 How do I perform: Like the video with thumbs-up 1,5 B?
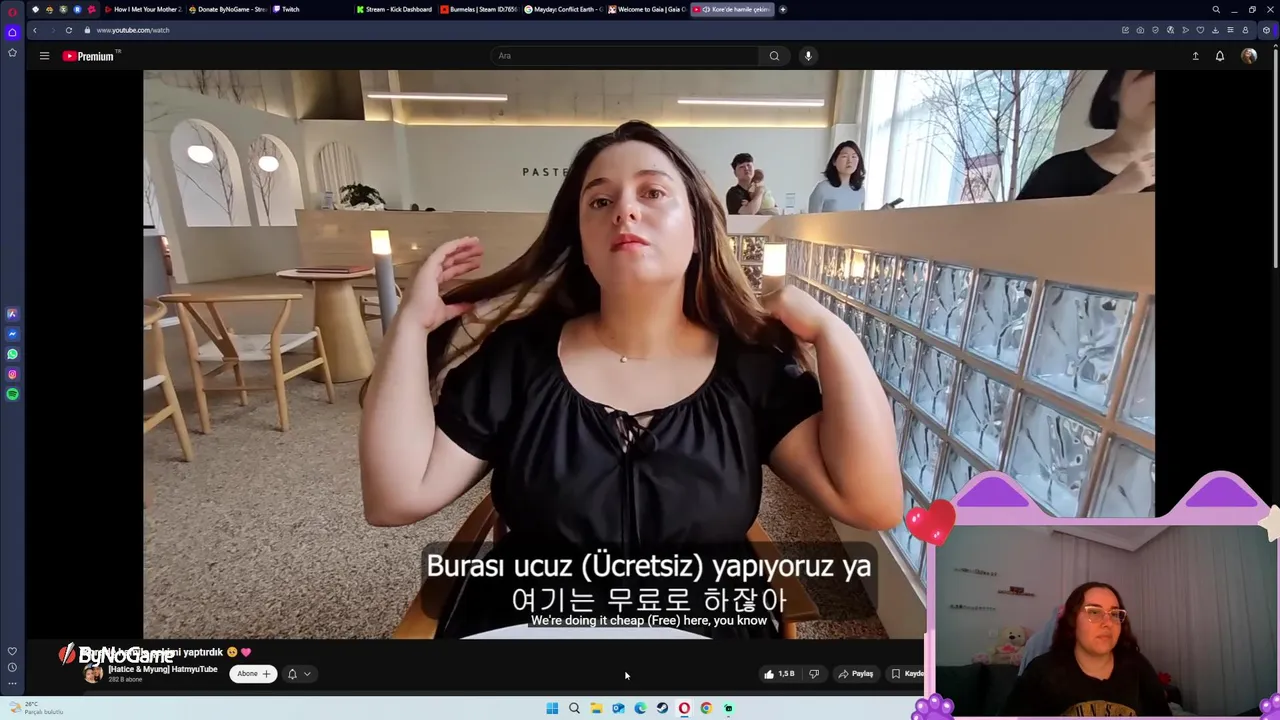click(x=779, y=674)
